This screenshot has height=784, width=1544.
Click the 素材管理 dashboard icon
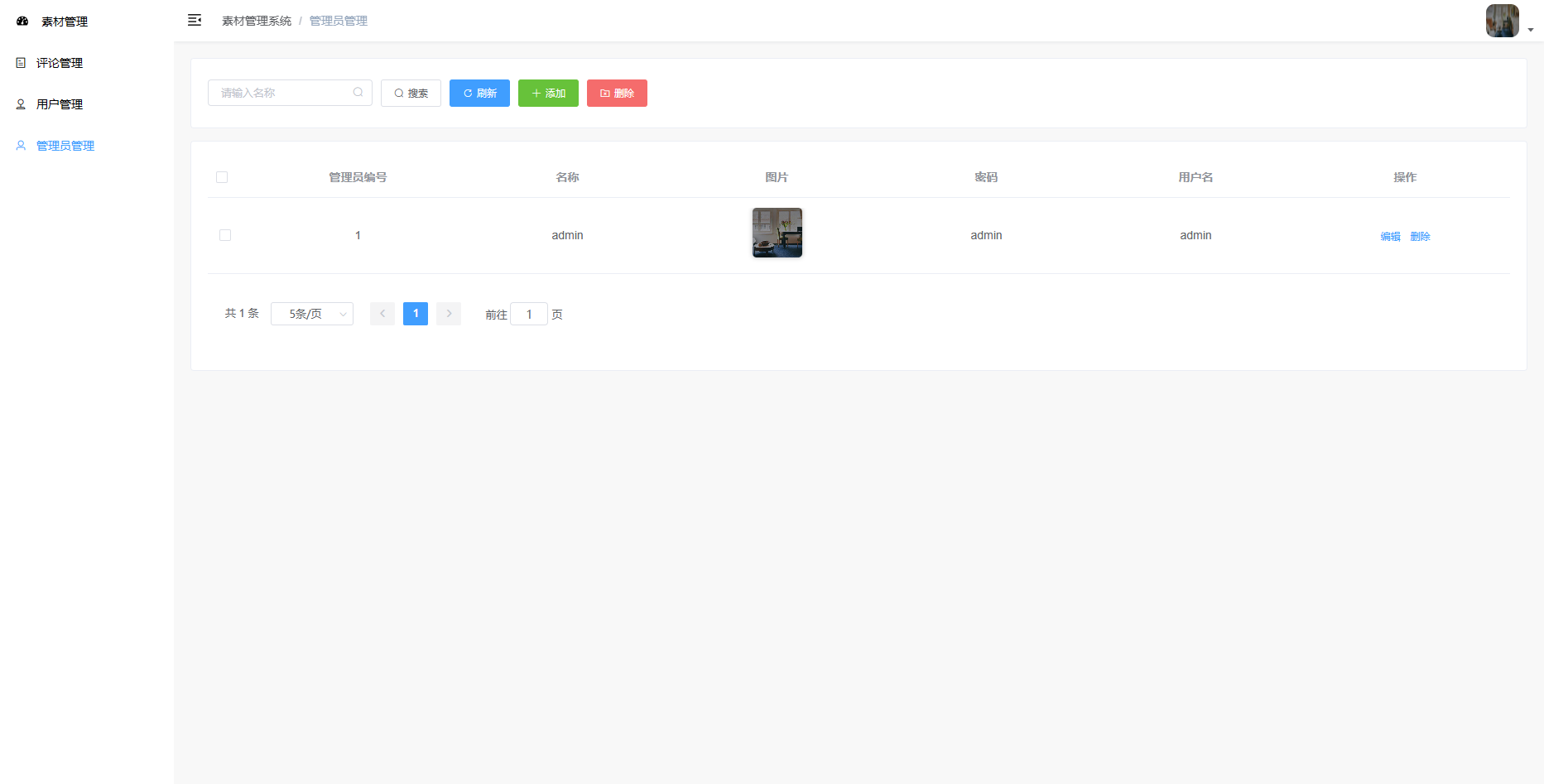pos(22,22)
